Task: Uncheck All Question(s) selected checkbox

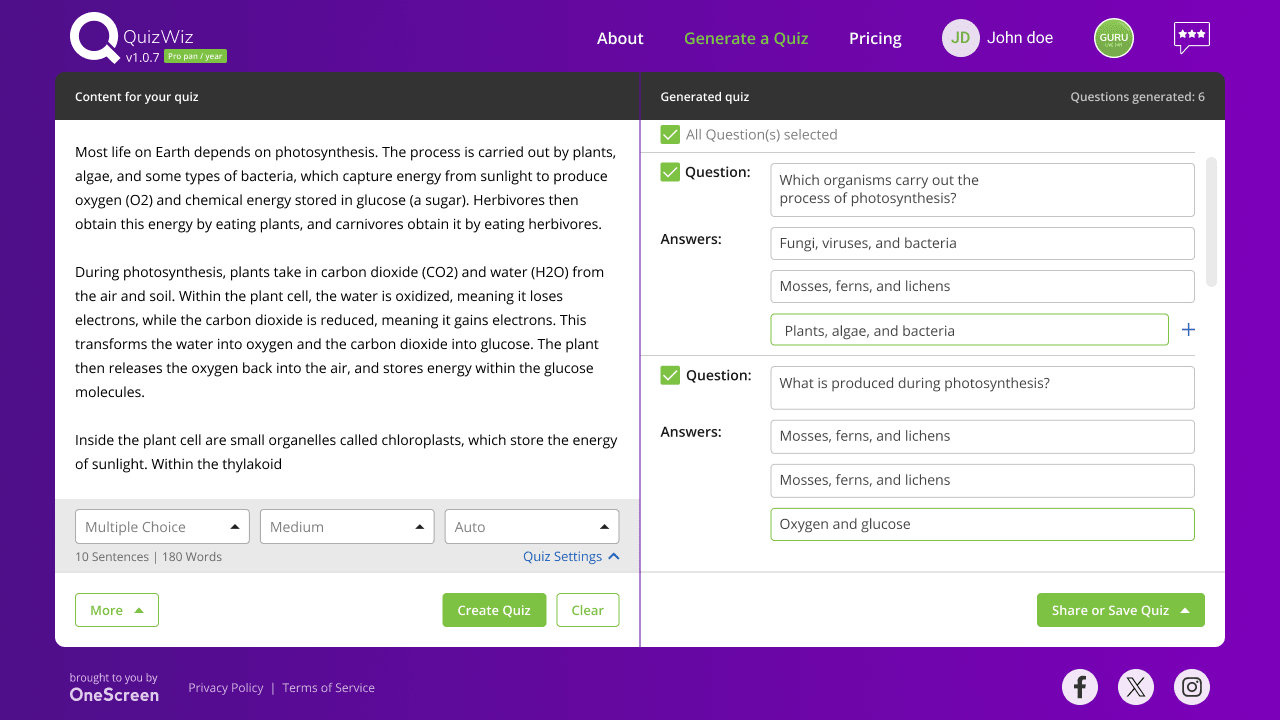Action: tap(670, 134)
